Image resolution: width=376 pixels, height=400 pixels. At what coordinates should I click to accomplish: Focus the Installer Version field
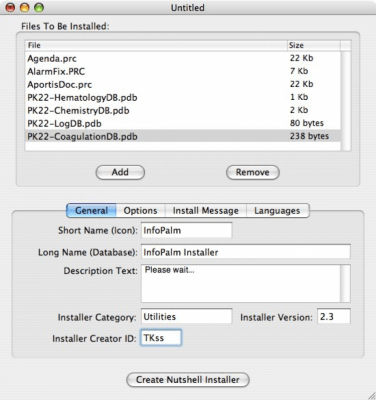point(334,316)
